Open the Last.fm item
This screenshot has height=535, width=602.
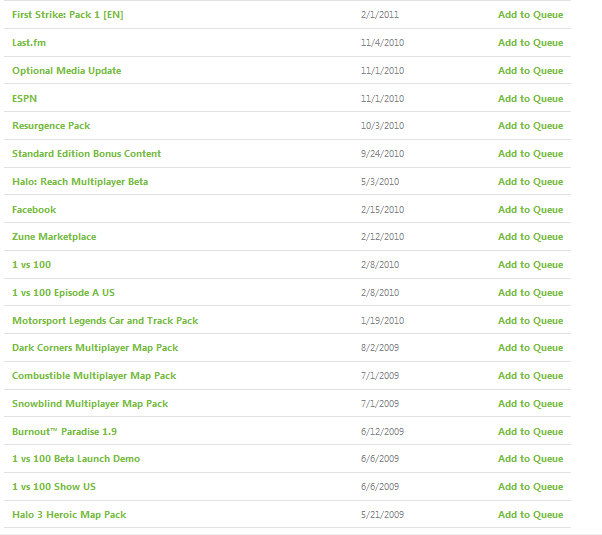(x=29, y=43)
